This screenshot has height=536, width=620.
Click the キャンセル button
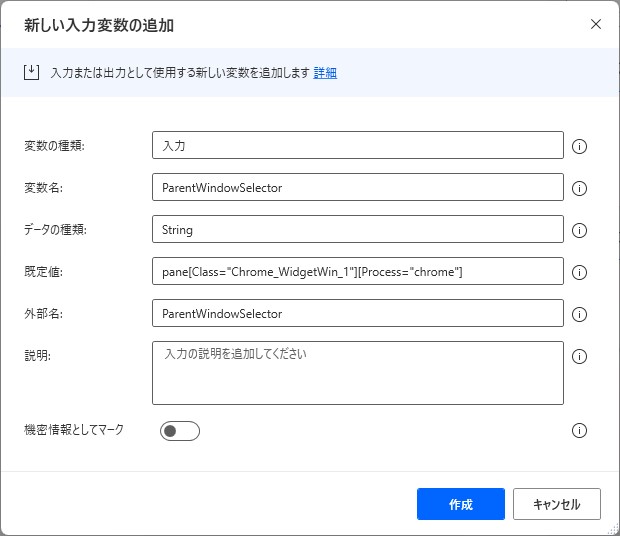557,504
